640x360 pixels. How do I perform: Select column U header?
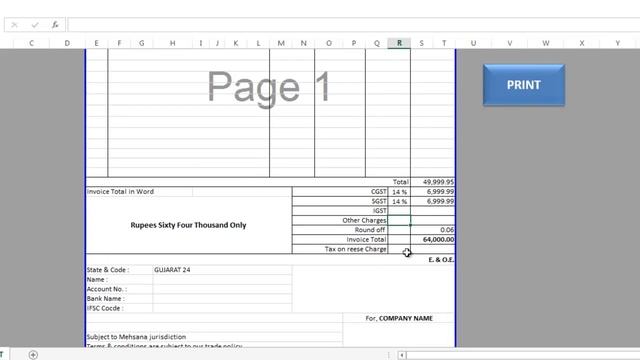pyautogui.click(x=473, y=43)
